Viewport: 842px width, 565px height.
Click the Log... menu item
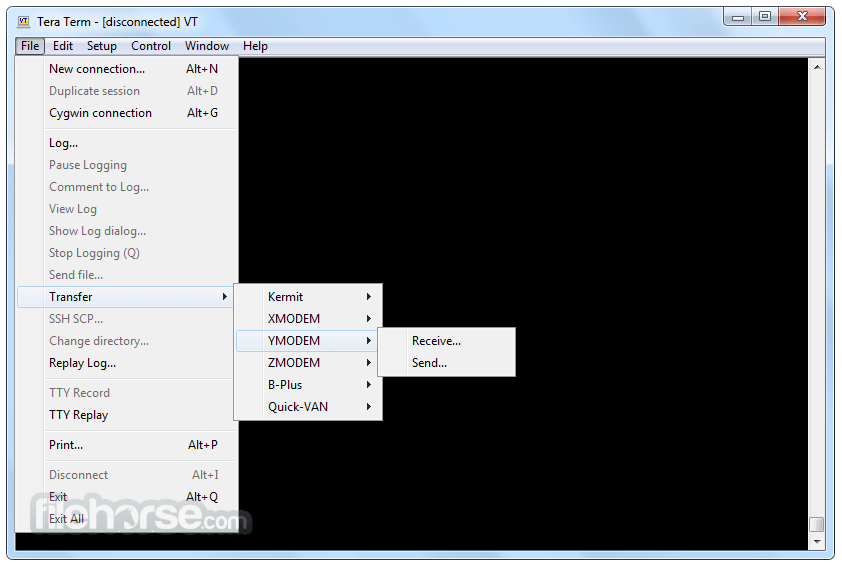pos(127,143)
